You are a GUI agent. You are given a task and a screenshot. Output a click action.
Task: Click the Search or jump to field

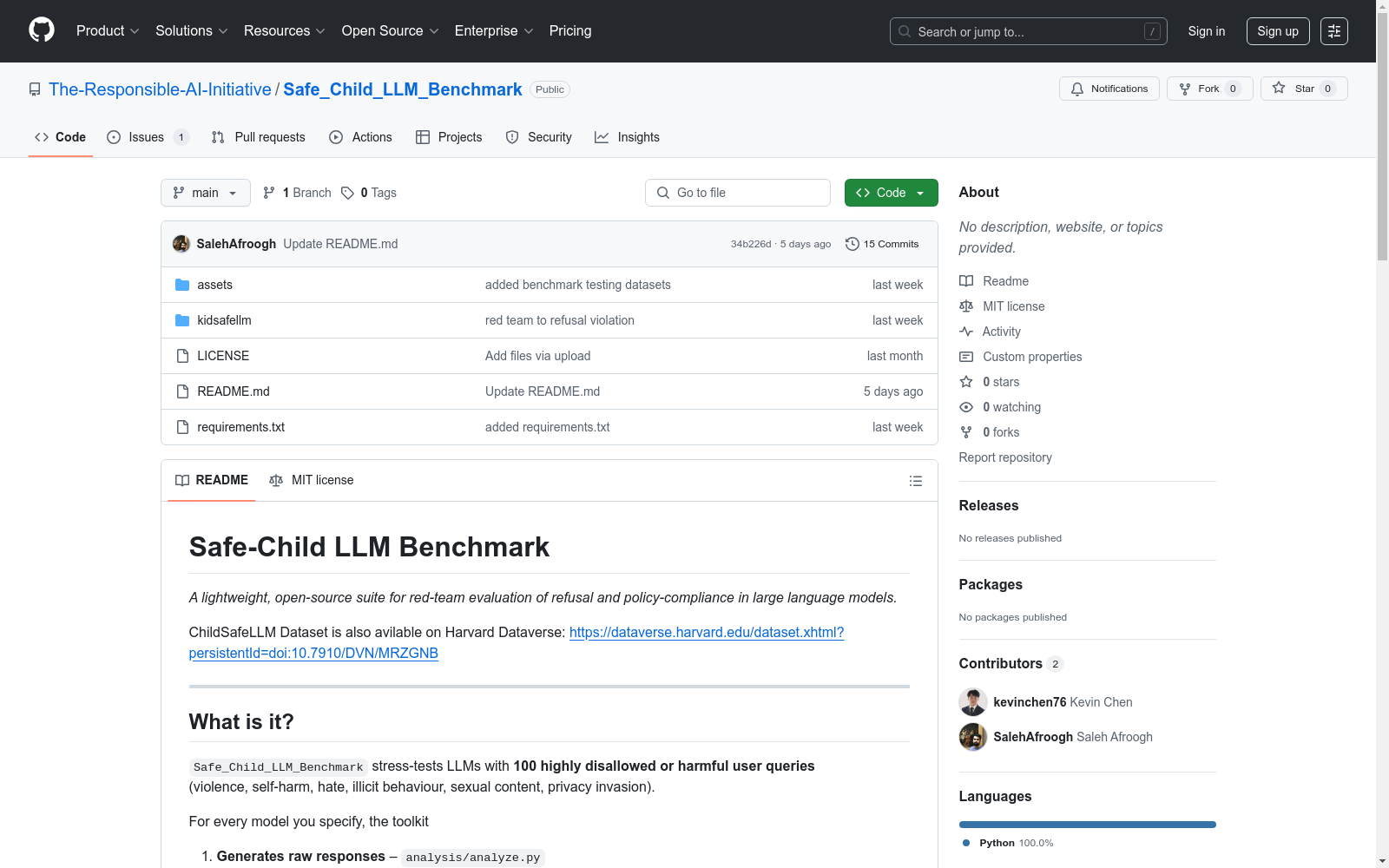tap(1029, 31)
